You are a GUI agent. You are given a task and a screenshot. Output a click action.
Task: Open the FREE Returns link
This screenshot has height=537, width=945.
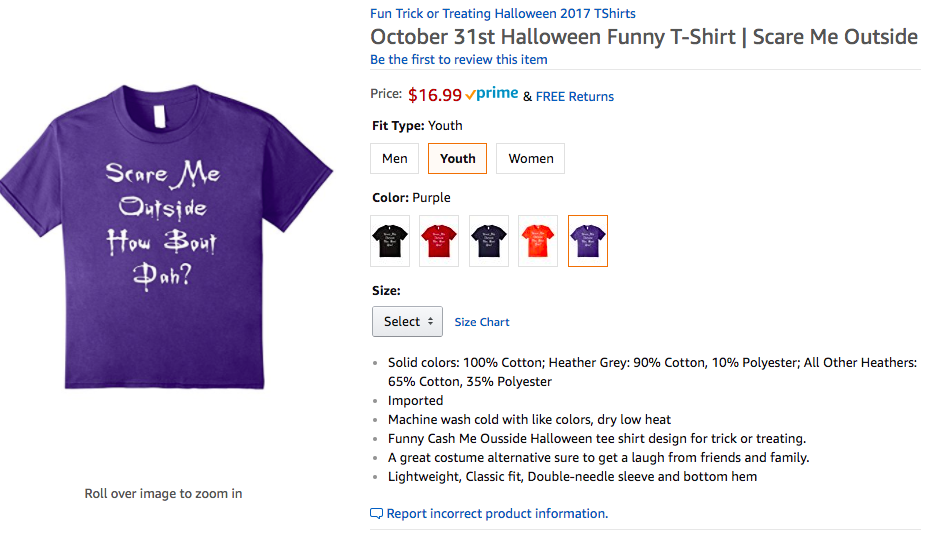(574, 96)
